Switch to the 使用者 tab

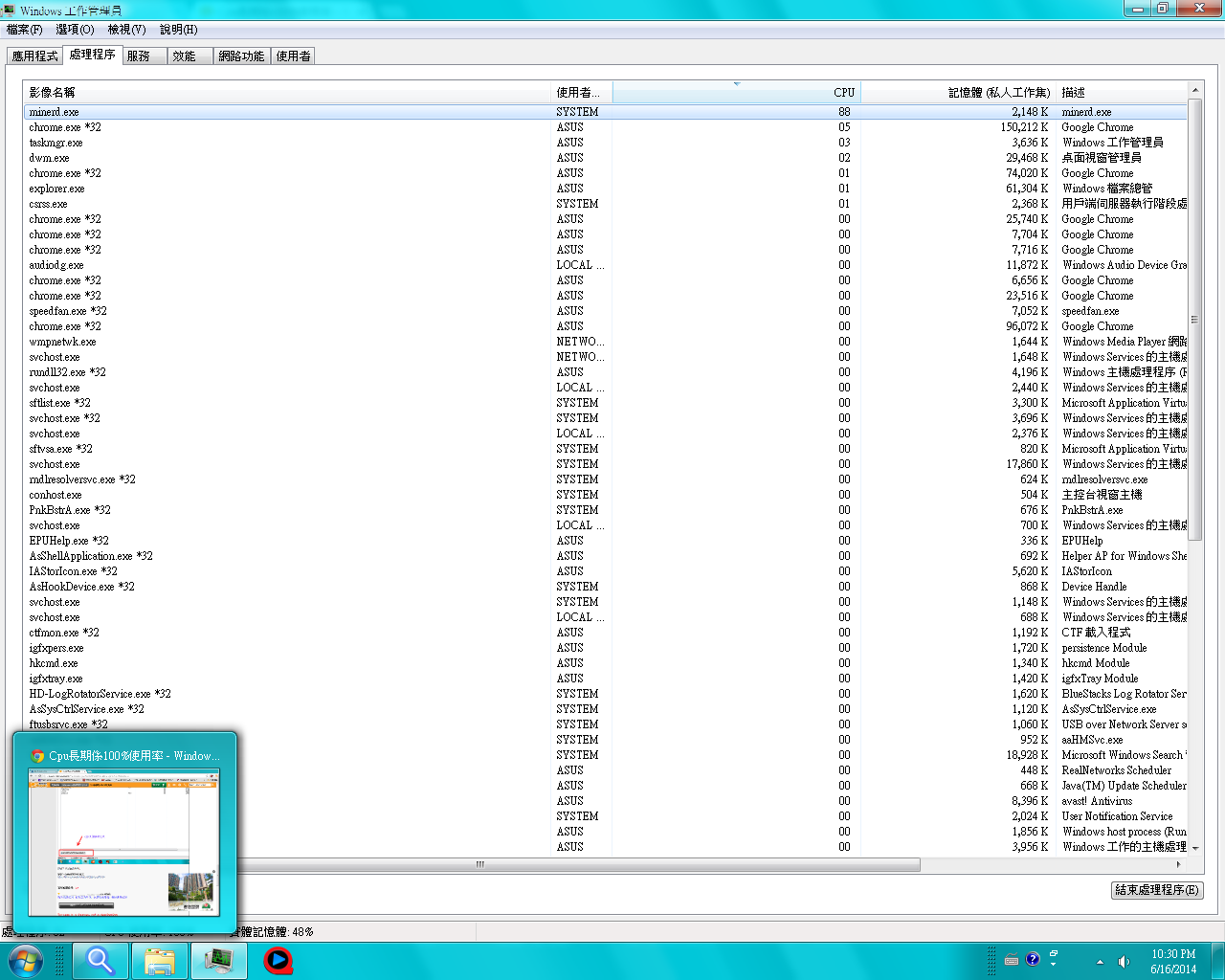coord(293,56)
